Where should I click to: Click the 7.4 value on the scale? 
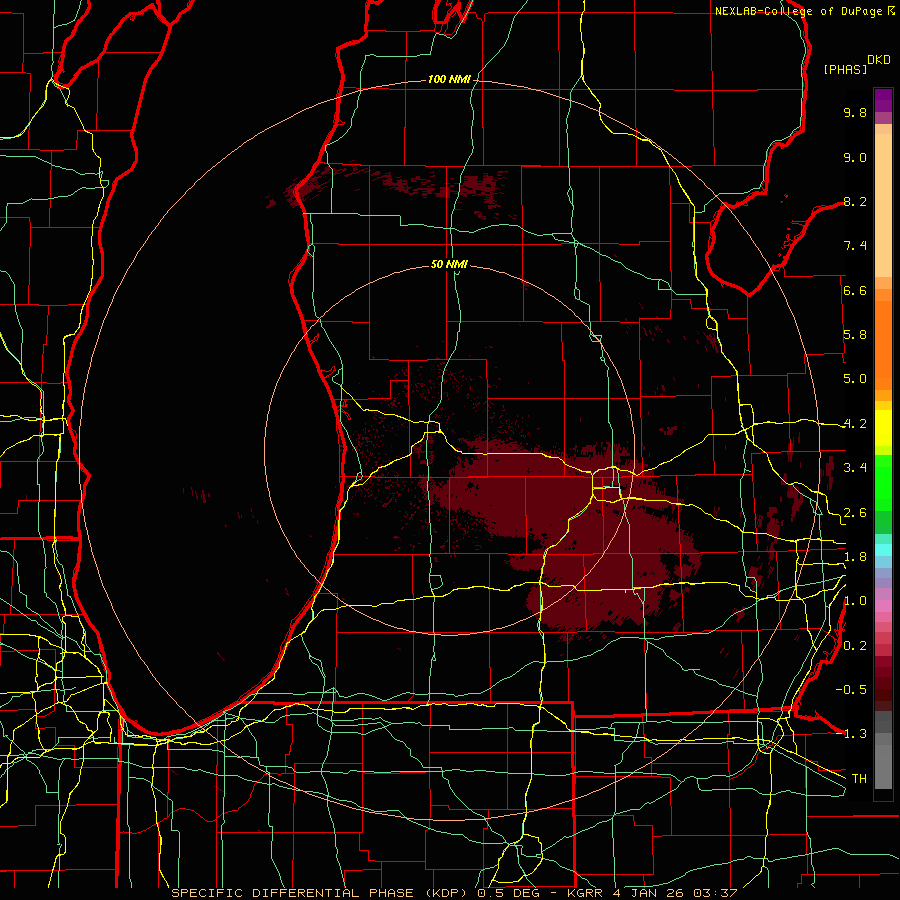point(855,246)
